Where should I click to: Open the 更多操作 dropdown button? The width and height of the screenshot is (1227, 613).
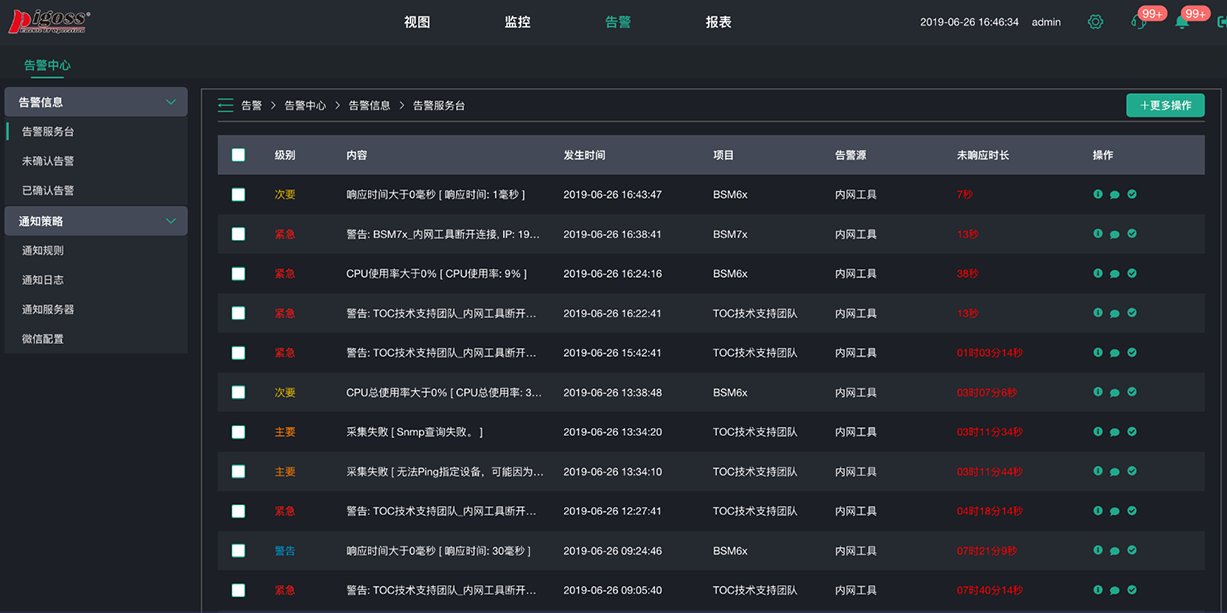tap(1164, 104)
